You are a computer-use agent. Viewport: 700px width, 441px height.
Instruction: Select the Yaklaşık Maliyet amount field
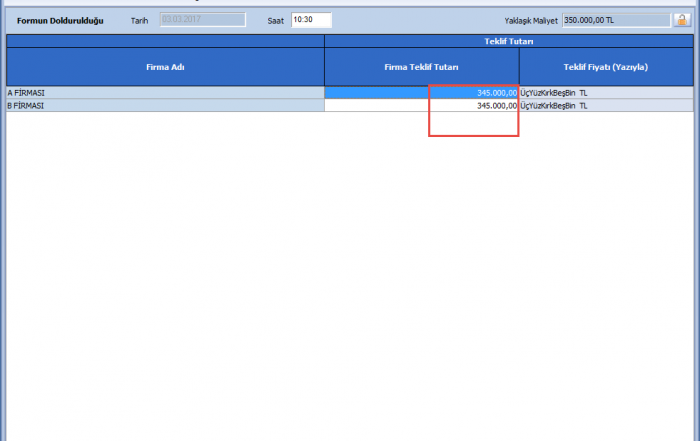pos(615,20)
